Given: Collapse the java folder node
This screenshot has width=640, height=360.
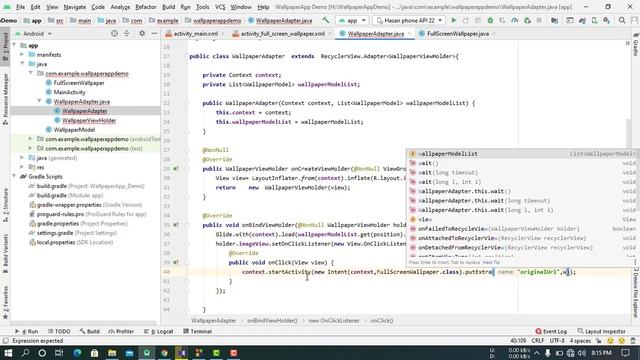Looking at the screenshot, I should pyautogui.click(x=22, y=64).
